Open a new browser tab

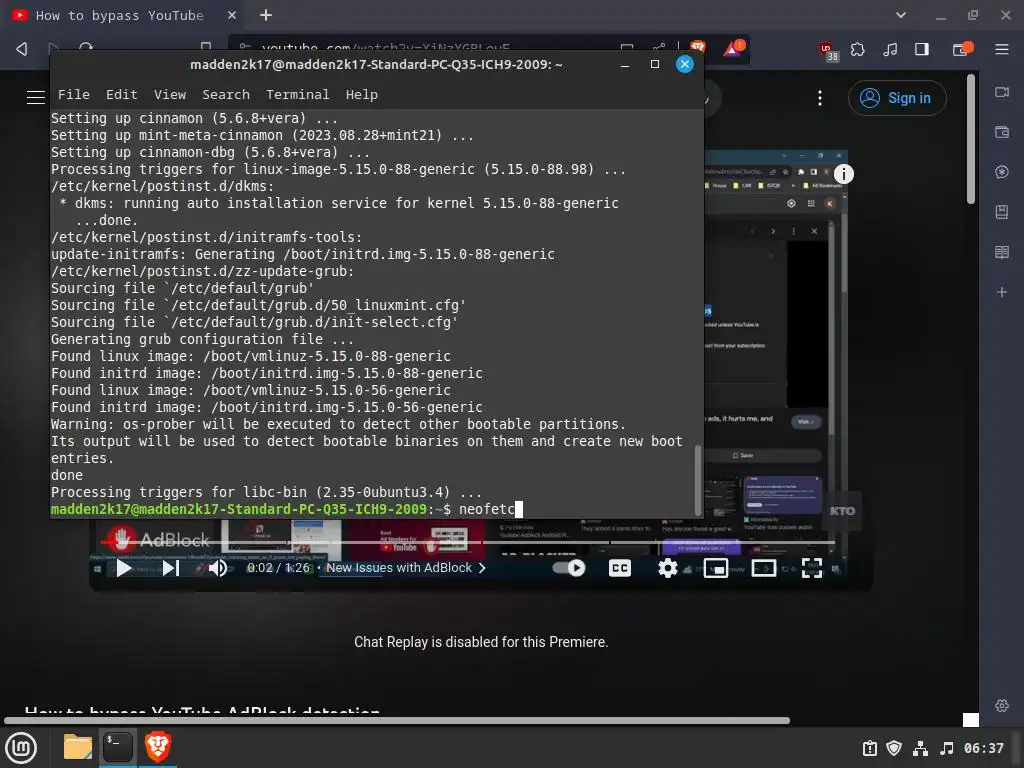tap(266, 15)
